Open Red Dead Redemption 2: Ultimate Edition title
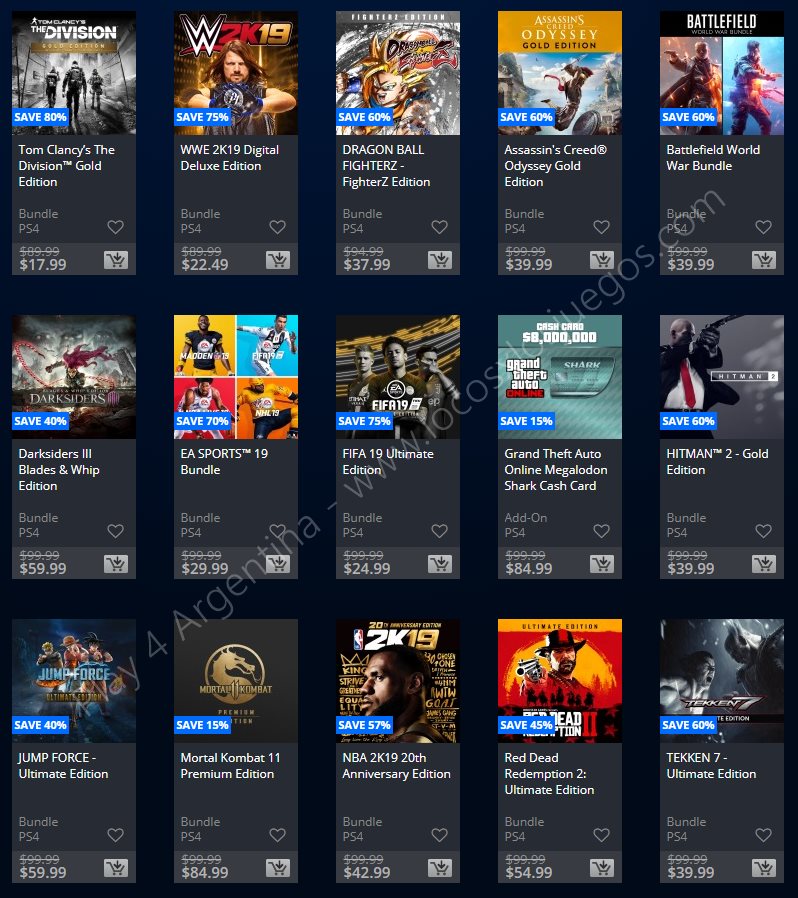 [x=549, y=774]
